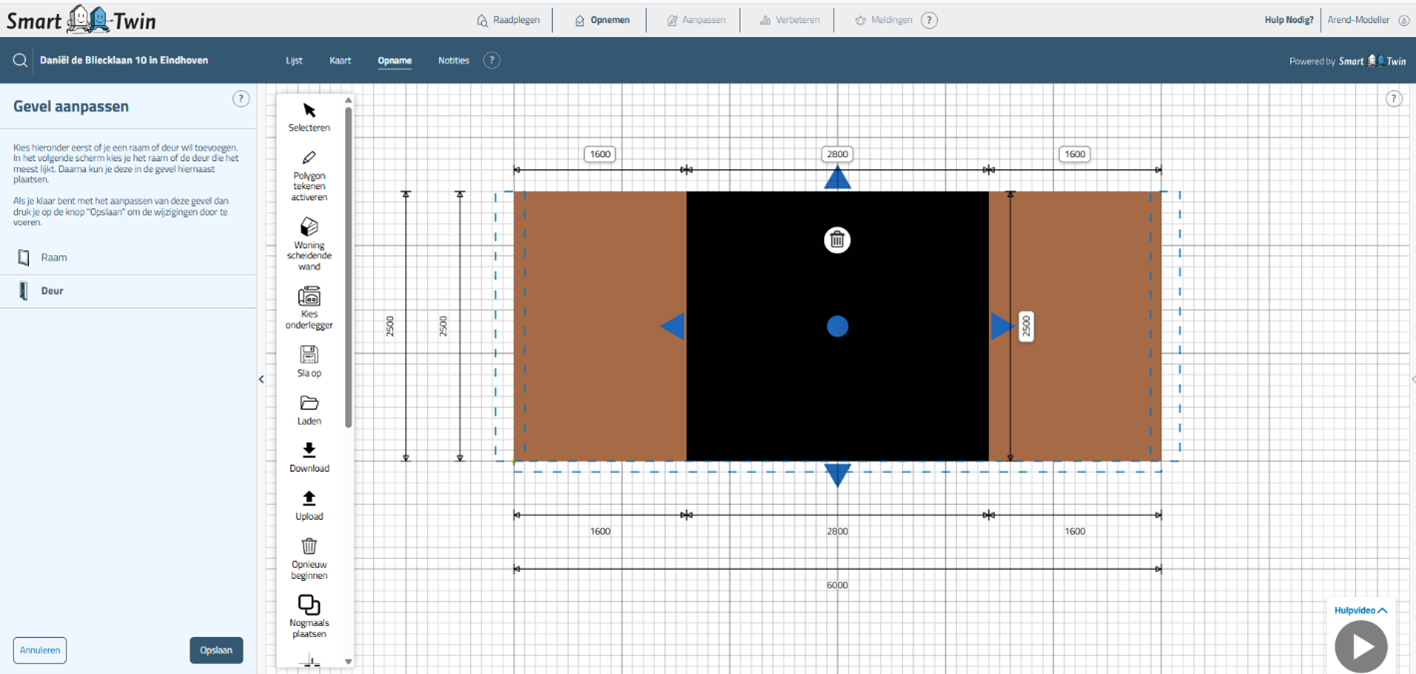Play the Hulpvideo help video
Viewport: 1416px width, 674px height.
[1361, 647]
